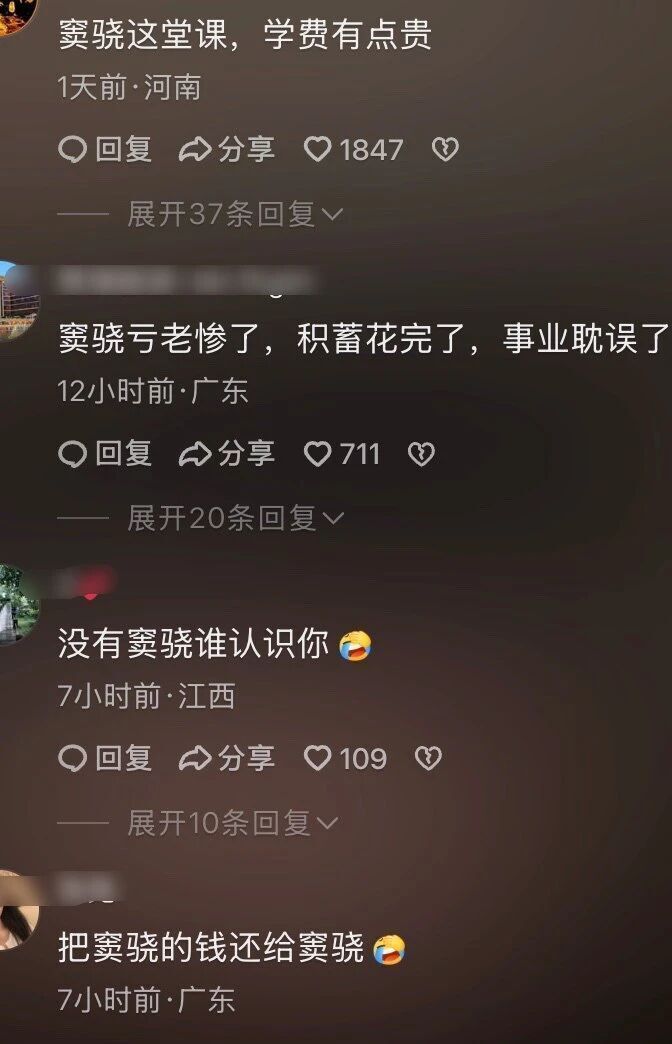Share the comment from 河南
Image resolution: width=672 pixels, height=1044 pixels.
[x=226, y=150]
